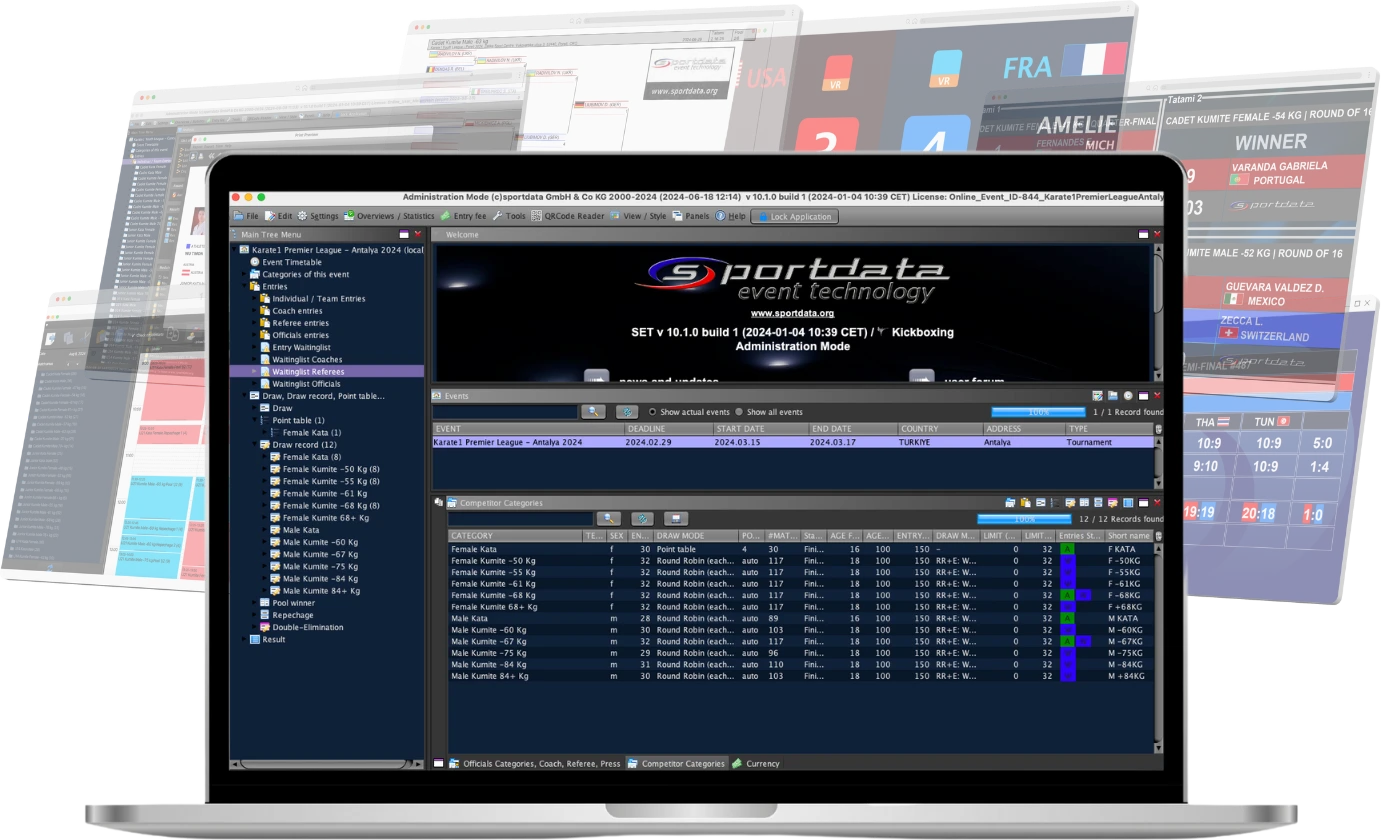This screenshot has height=840, width=1400.
Task: Select the Show all events radio button
Action: coord(739,412)
